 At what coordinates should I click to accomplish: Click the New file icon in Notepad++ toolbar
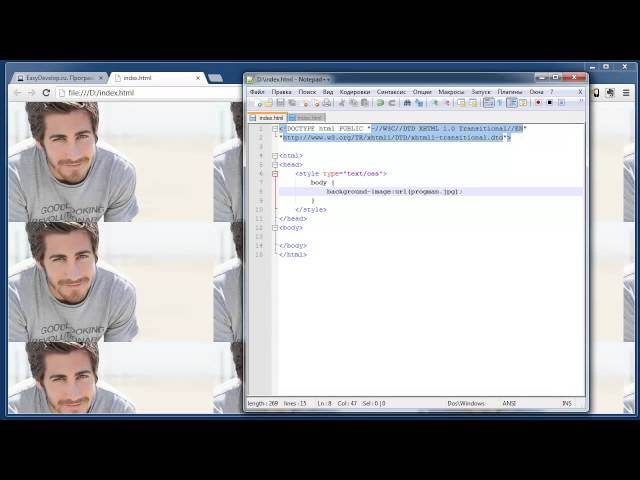tap(258, 103)
